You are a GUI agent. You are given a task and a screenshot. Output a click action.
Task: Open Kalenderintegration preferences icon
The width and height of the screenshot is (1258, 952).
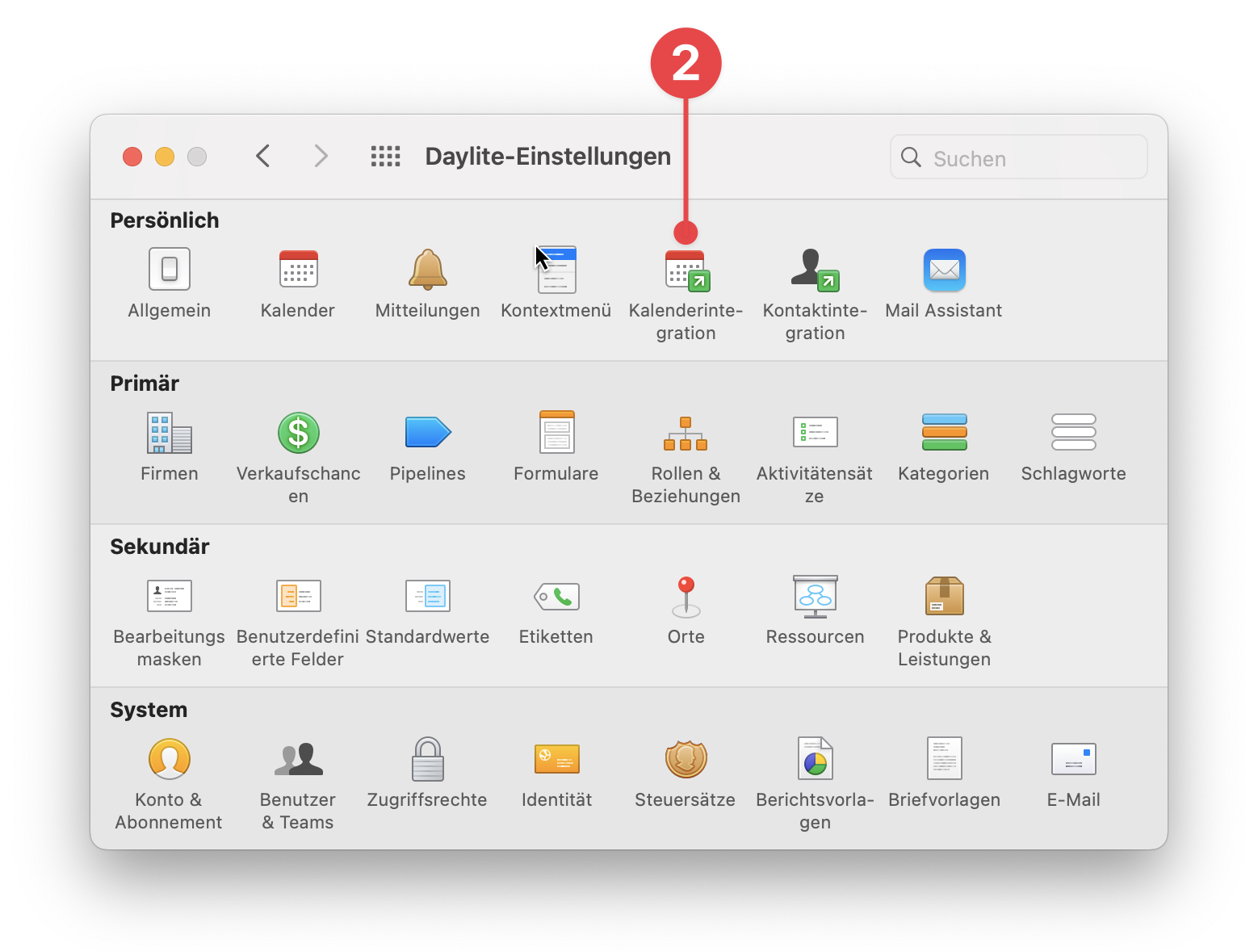coord(686,271)
